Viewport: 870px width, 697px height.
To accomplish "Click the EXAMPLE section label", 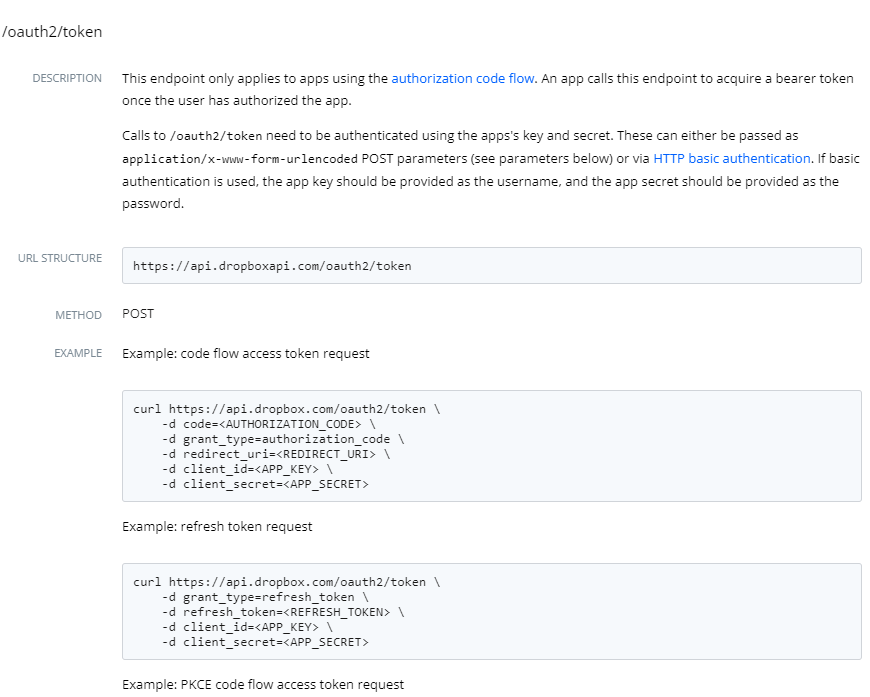I will click(78, 353).
